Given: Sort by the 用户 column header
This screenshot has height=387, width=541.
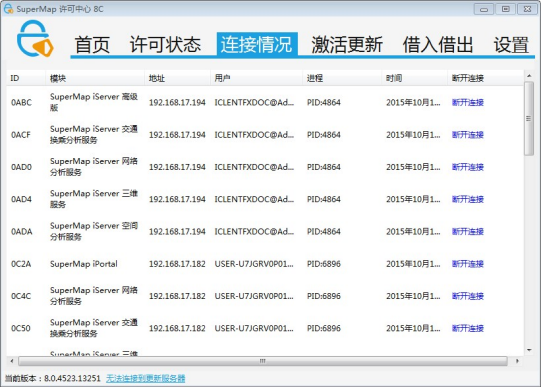Looking at the screenshot, I should pyautogui.click(x=256, y=78).
